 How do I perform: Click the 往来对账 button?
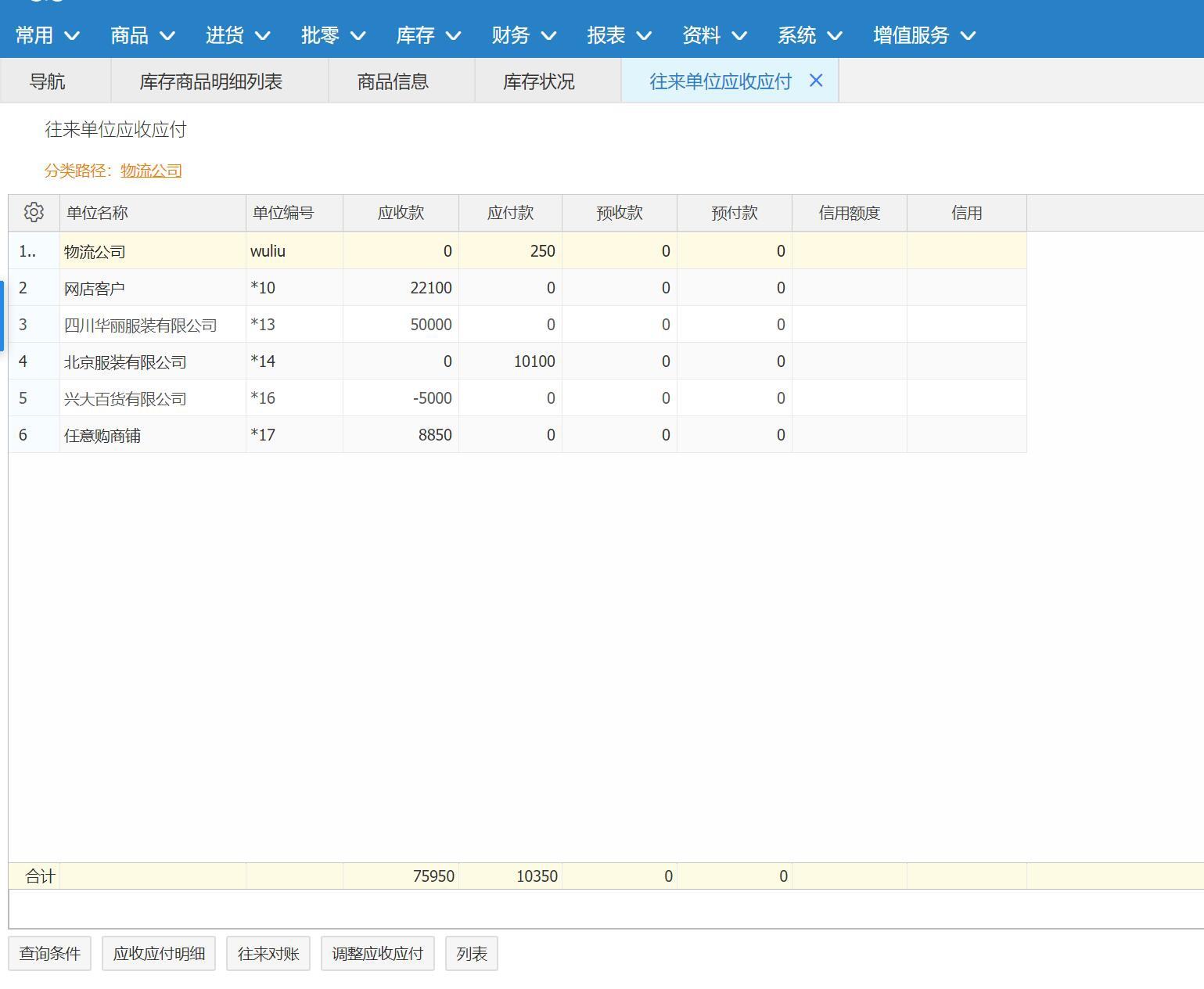[x=268, y=954]
